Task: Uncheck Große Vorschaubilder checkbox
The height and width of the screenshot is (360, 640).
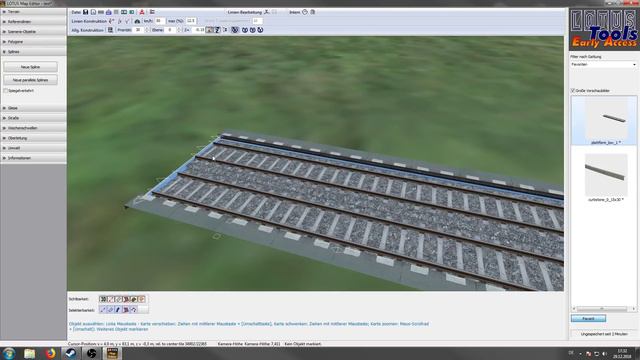Action: pyautogui.click(x=573, y=90)
